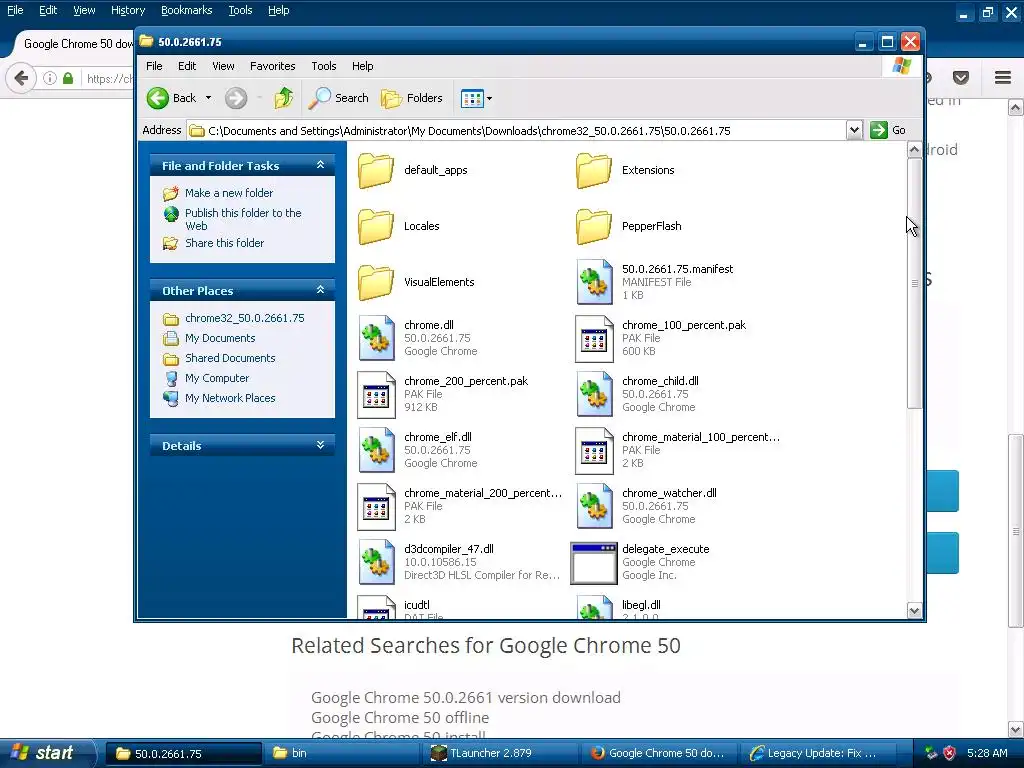Screen dimensions: 1024x768
Task: Select the PepperFlash folder icon
Action: 594,227
